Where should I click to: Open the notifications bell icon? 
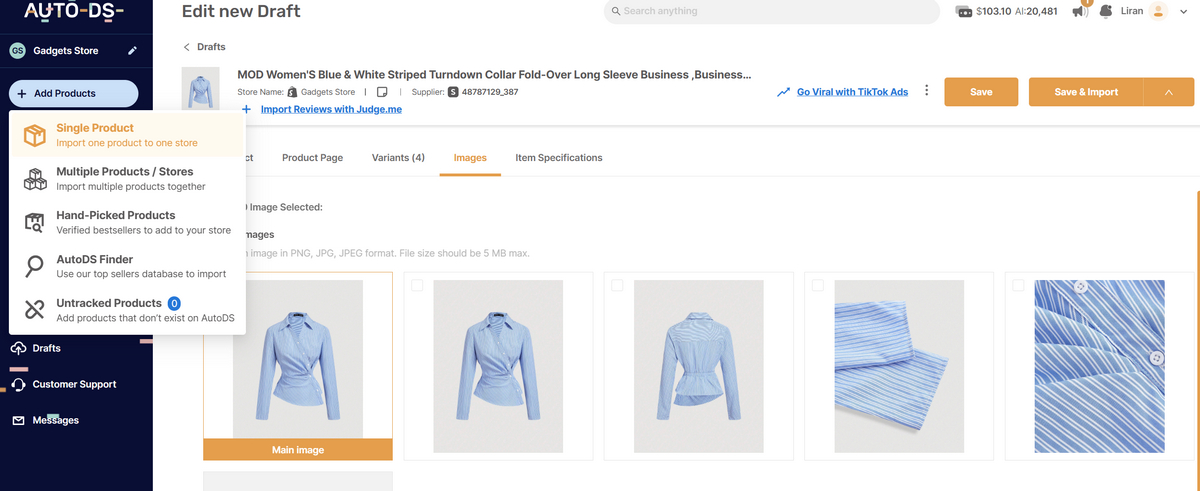[1106, 11]
